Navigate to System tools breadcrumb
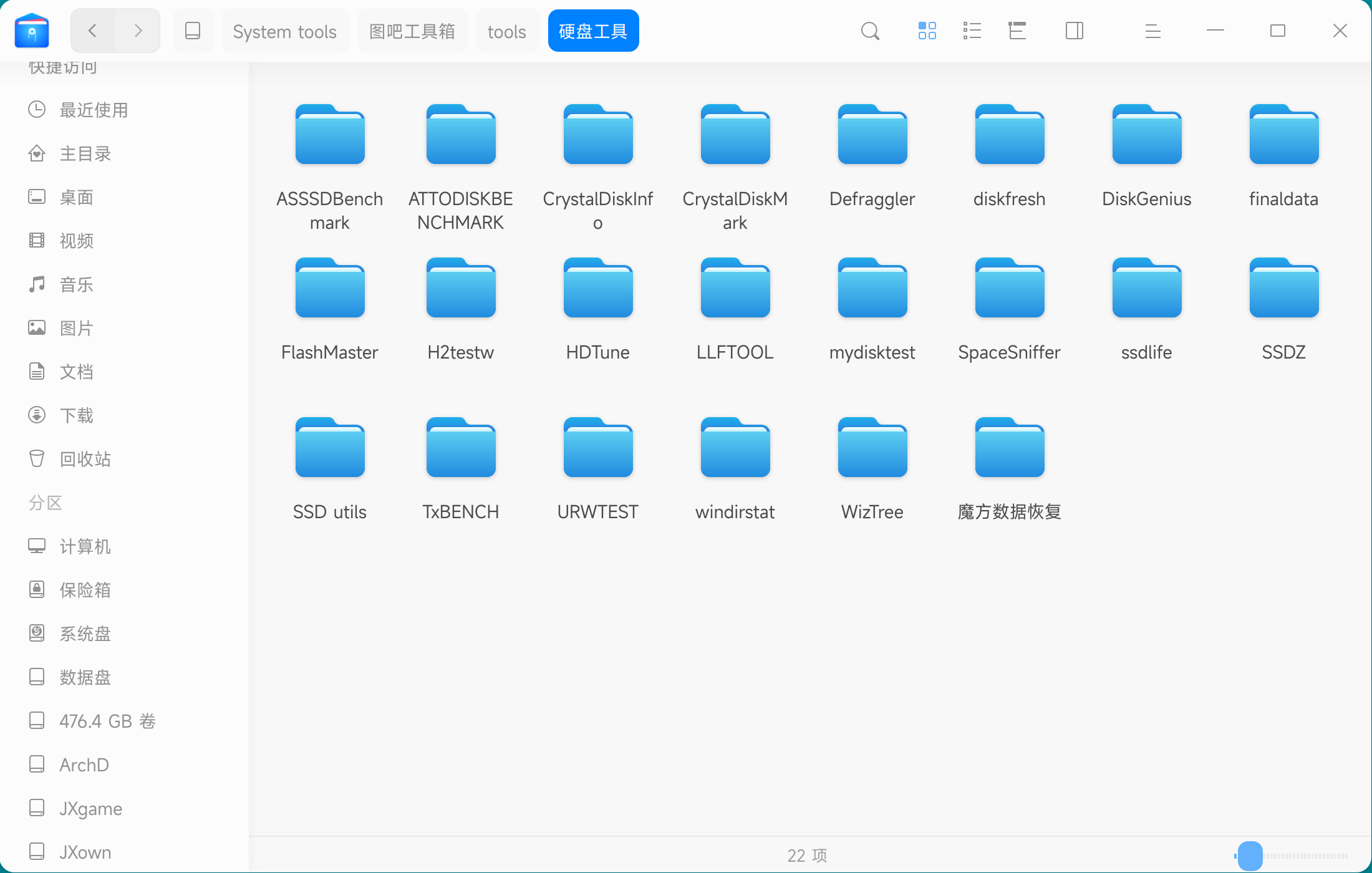This screenshot has height=873, width=1372. (285, 31)
